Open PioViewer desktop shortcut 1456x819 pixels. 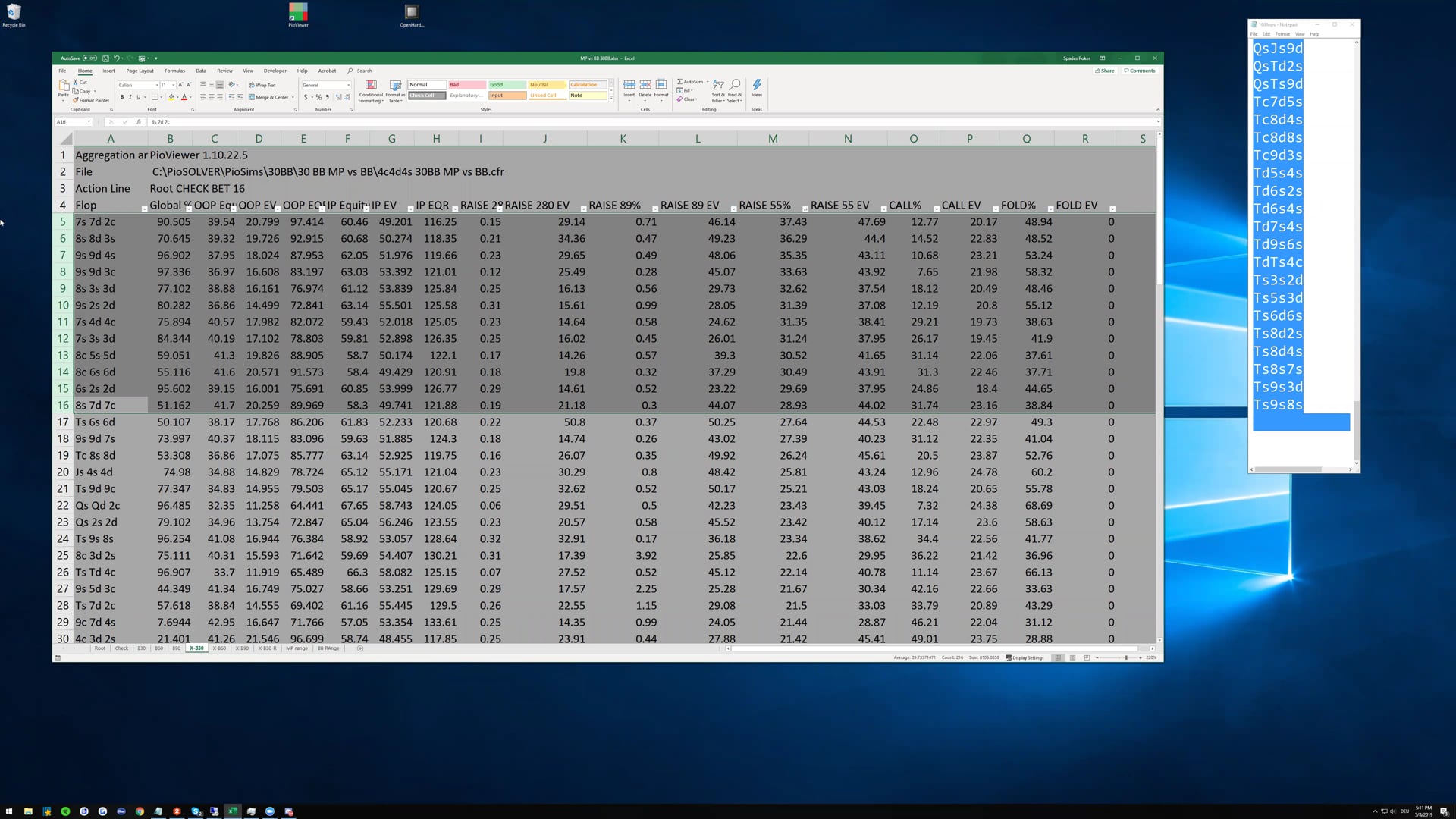coord(298,15)
